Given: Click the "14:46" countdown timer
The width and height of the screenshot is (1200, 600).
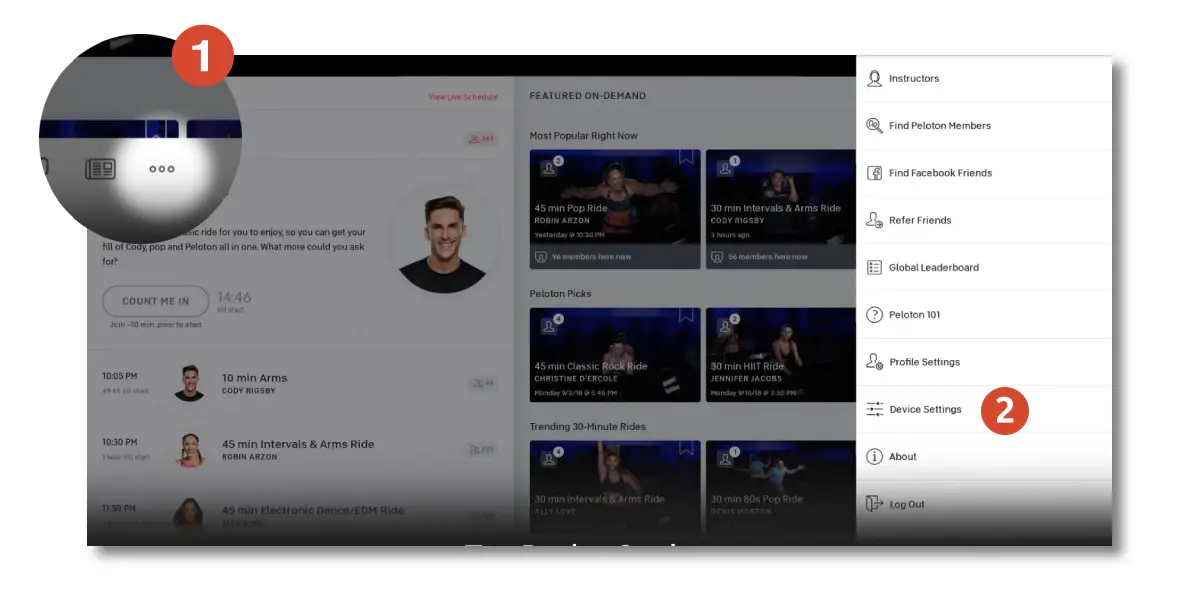Looking at the screenshot, I should [x=234, y=297].
